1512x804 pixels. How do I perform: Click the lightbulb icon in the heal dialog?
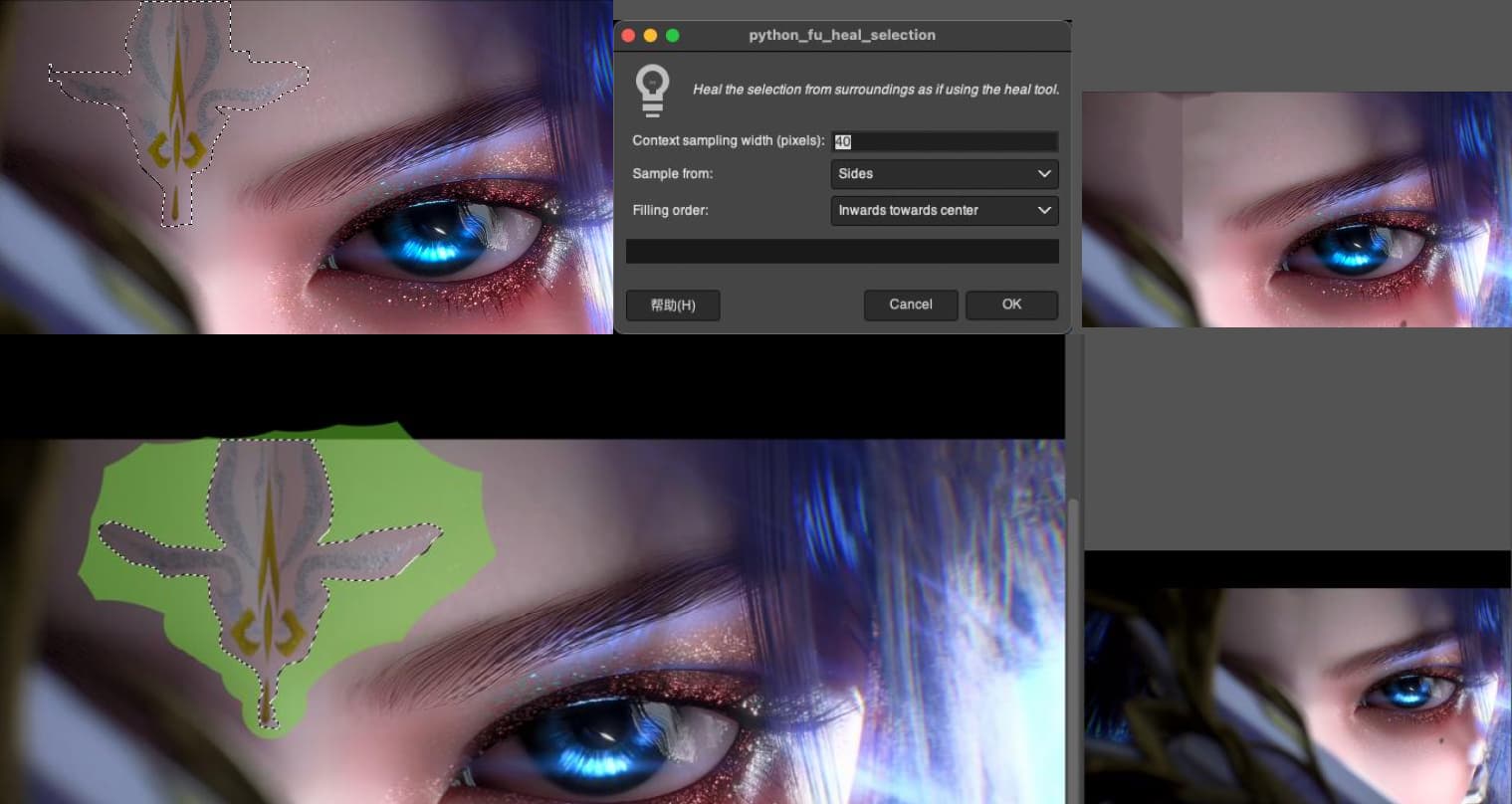[x=652, y=90]
